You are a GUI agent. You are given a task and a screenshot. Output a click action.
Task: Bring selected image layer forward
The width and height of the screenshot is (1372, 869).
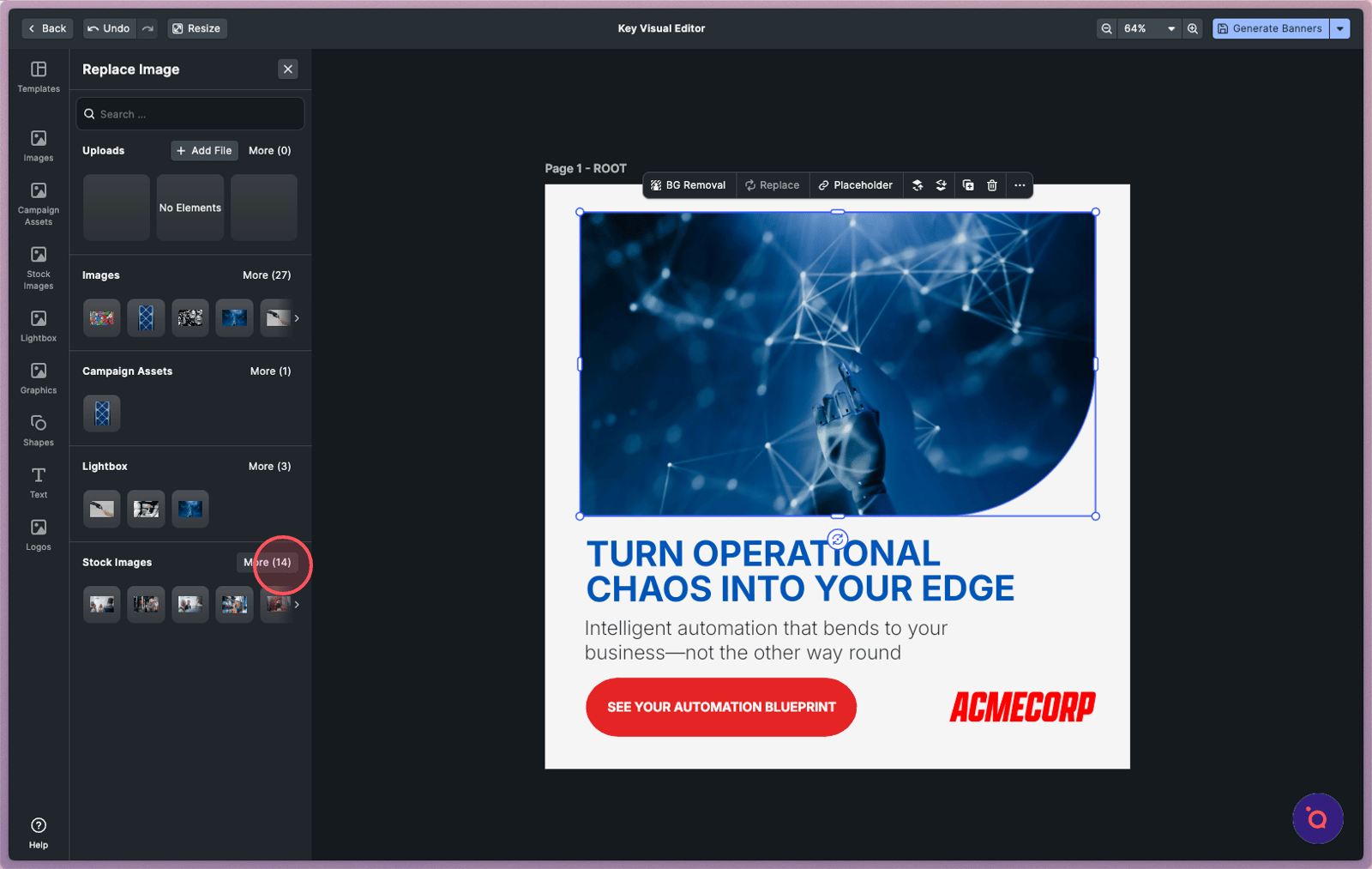[918, 185]
